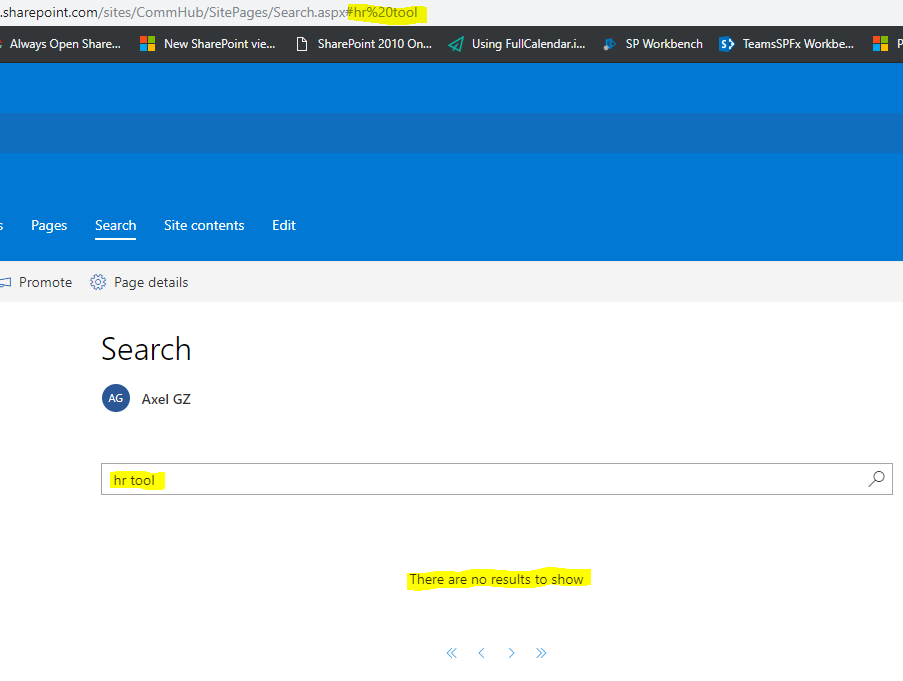The height and width of the screenshot is (681, 903).
Task: Click the Promote megaphone icon
Action: (x=8, y=282)
